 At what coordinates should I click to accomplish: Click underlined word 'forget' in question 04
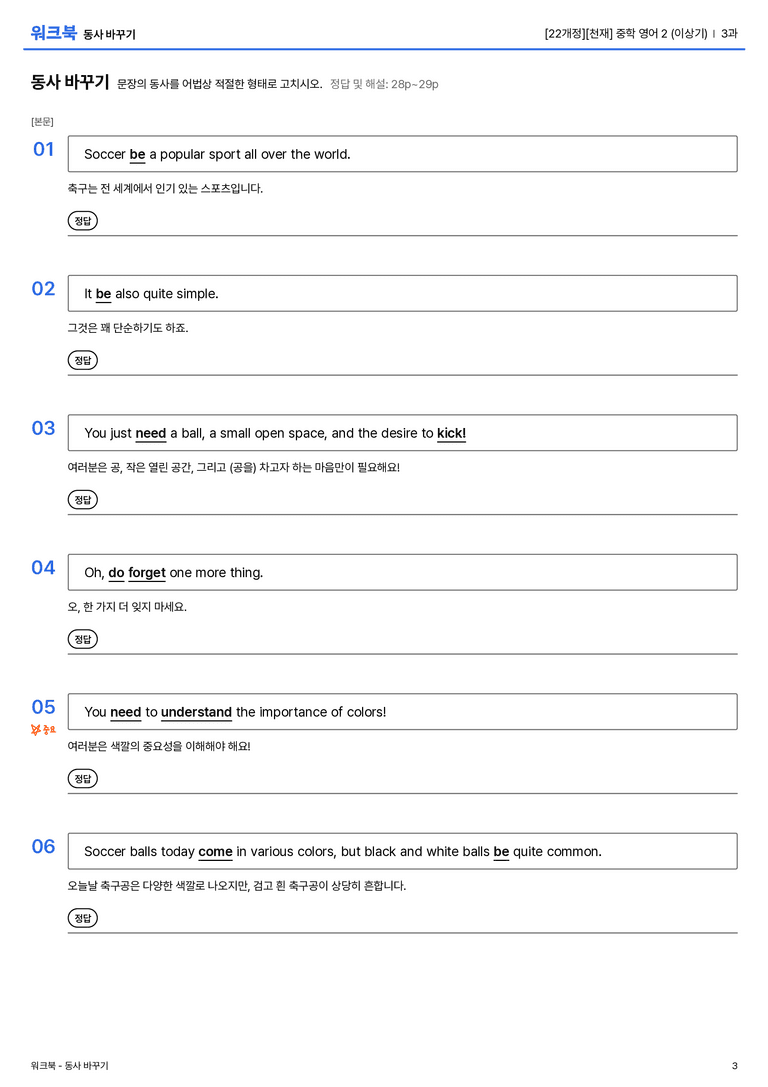[x=147, y=573]
